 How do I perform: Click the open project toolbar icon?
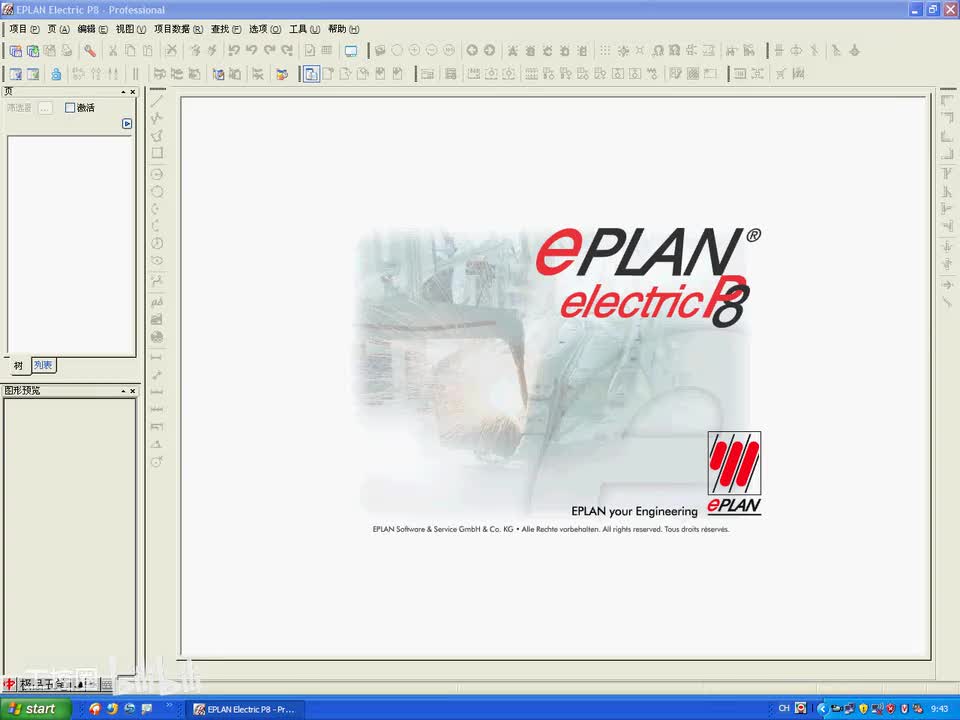(32, 51)
